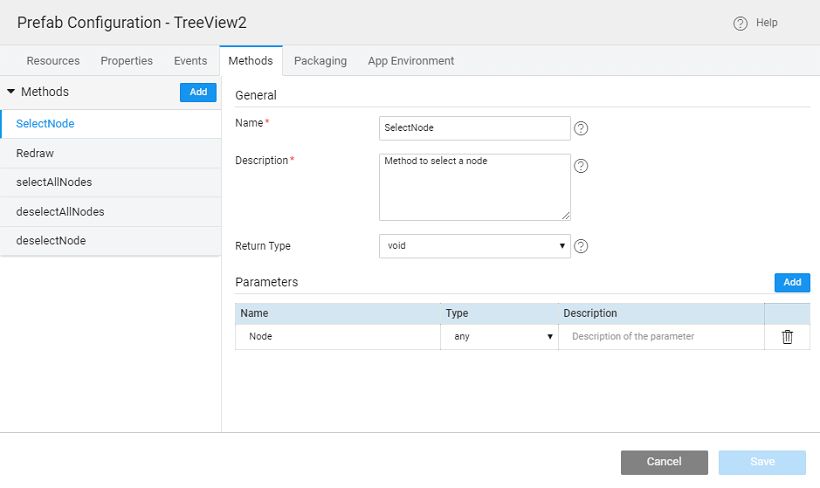Click the parameter Description field

[x=661, y=337]
